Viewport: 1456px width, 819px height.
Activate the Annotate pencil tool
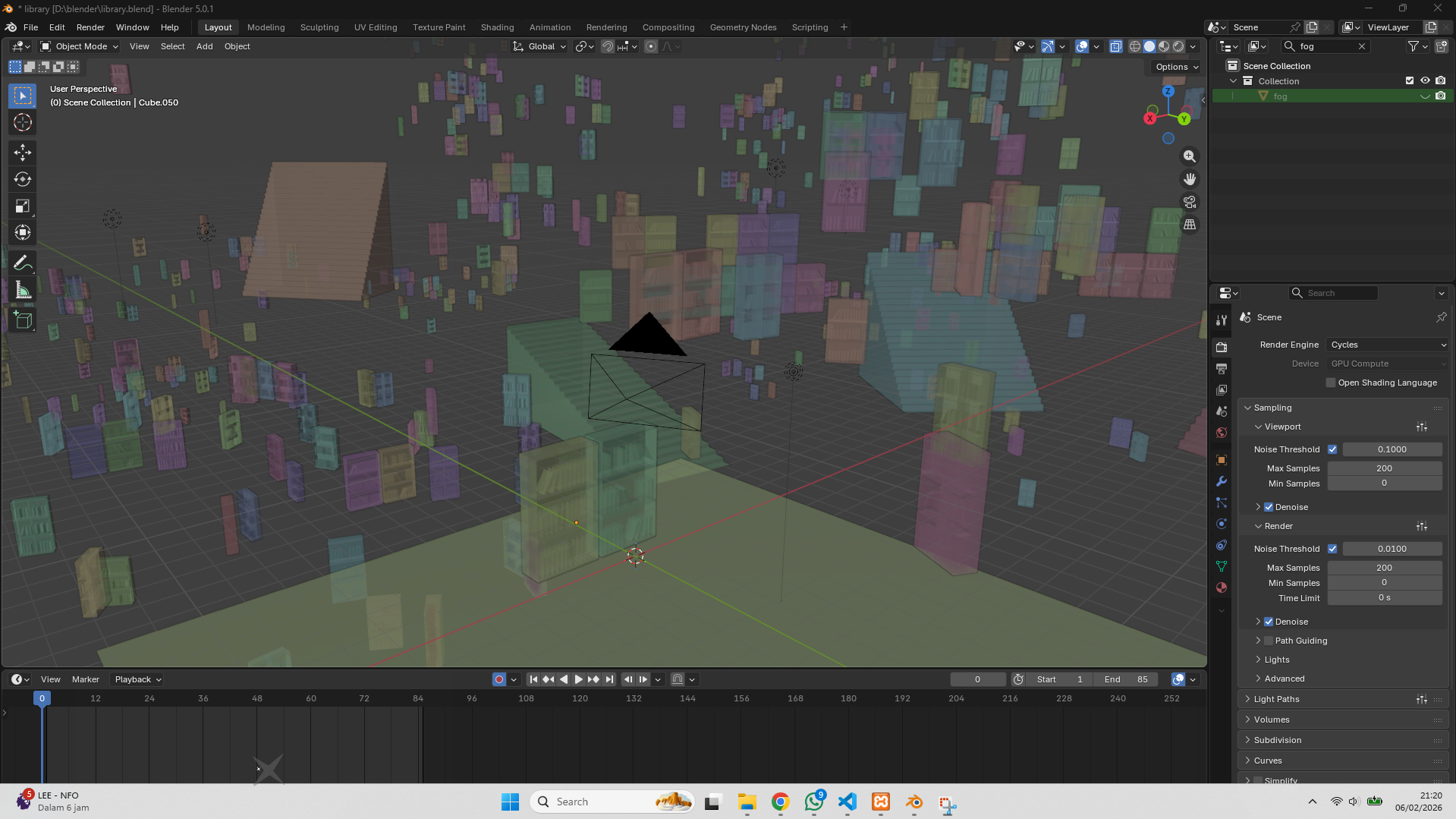[22, 263]
